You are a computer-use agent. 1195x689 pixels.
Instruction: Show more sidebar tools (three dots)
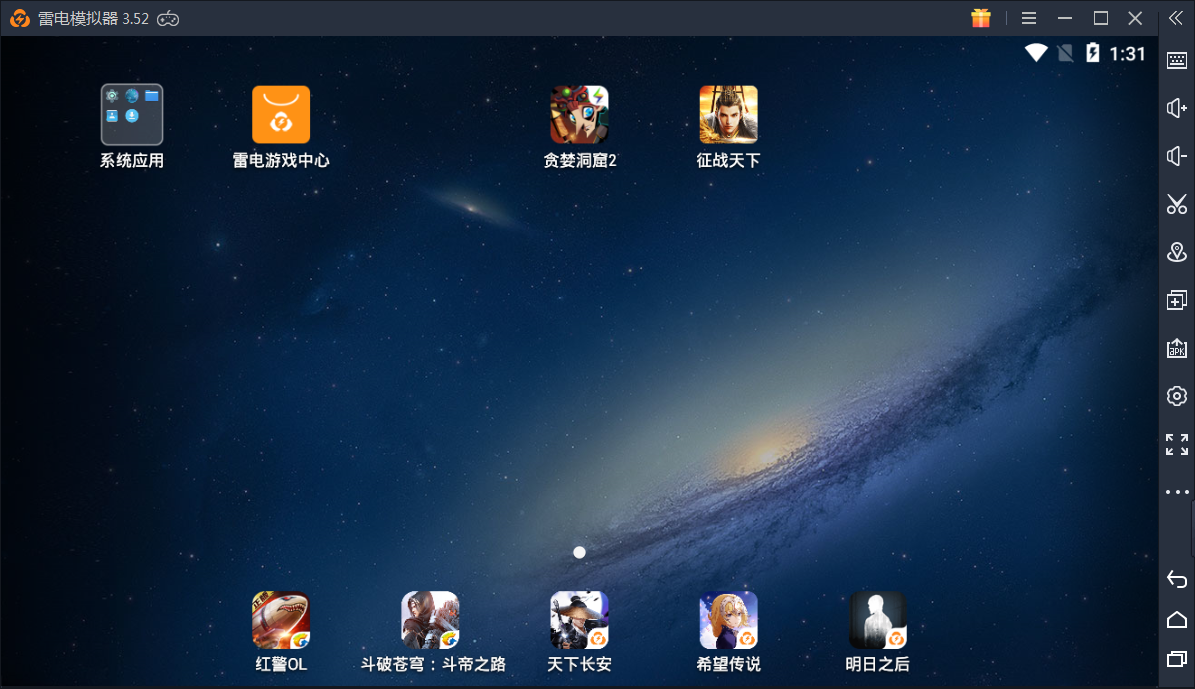(x=1177, y=492)
